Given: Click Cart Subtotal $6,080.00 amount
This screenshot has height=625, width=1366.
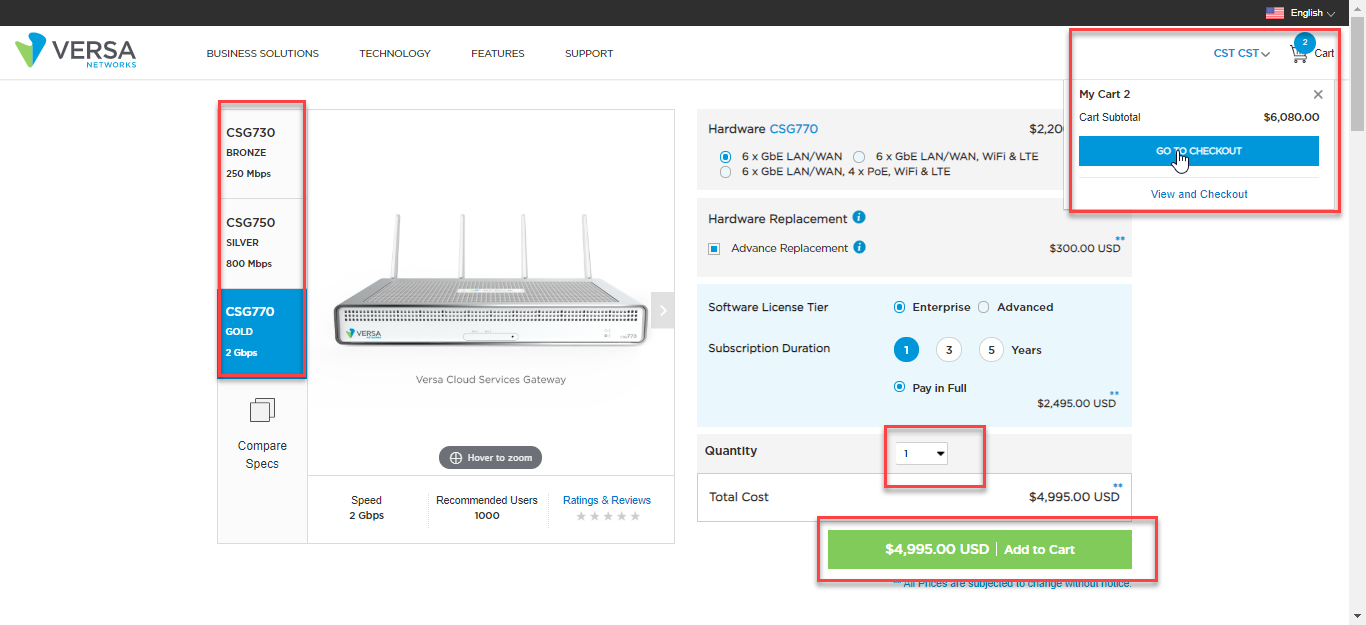Looking at the screenshot, I should coord(1291,117).
